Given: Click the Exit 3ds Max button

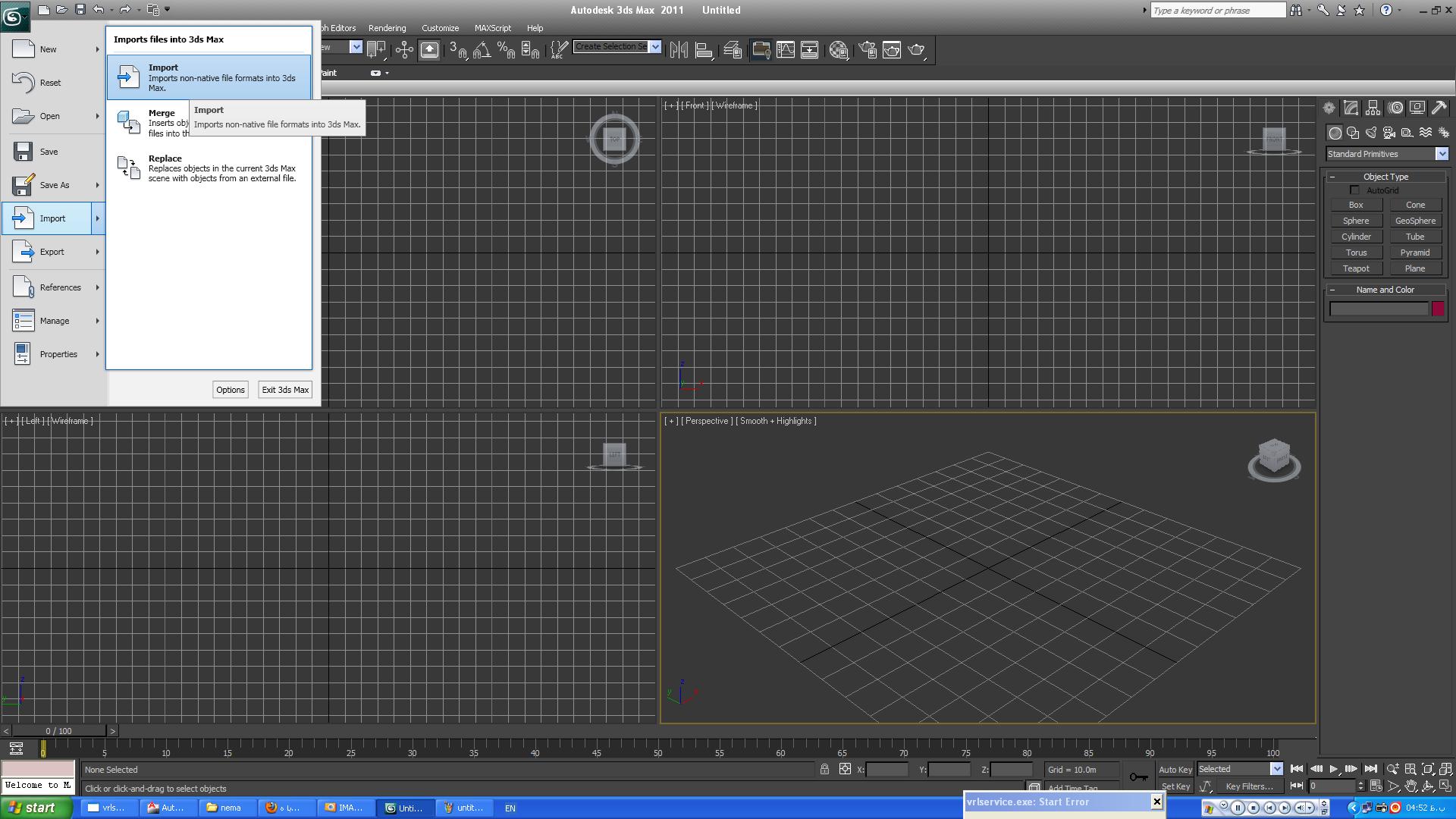Looking at the screenshot, I should click(285, 390).
